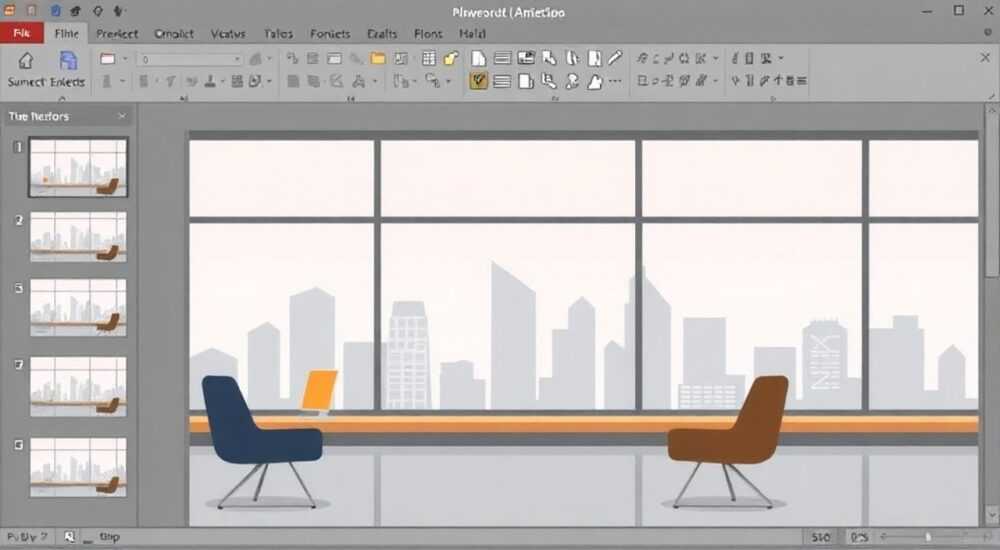Switch to the Onolict tab
This screenshot has width=1000, height=550.
(173, 34)
